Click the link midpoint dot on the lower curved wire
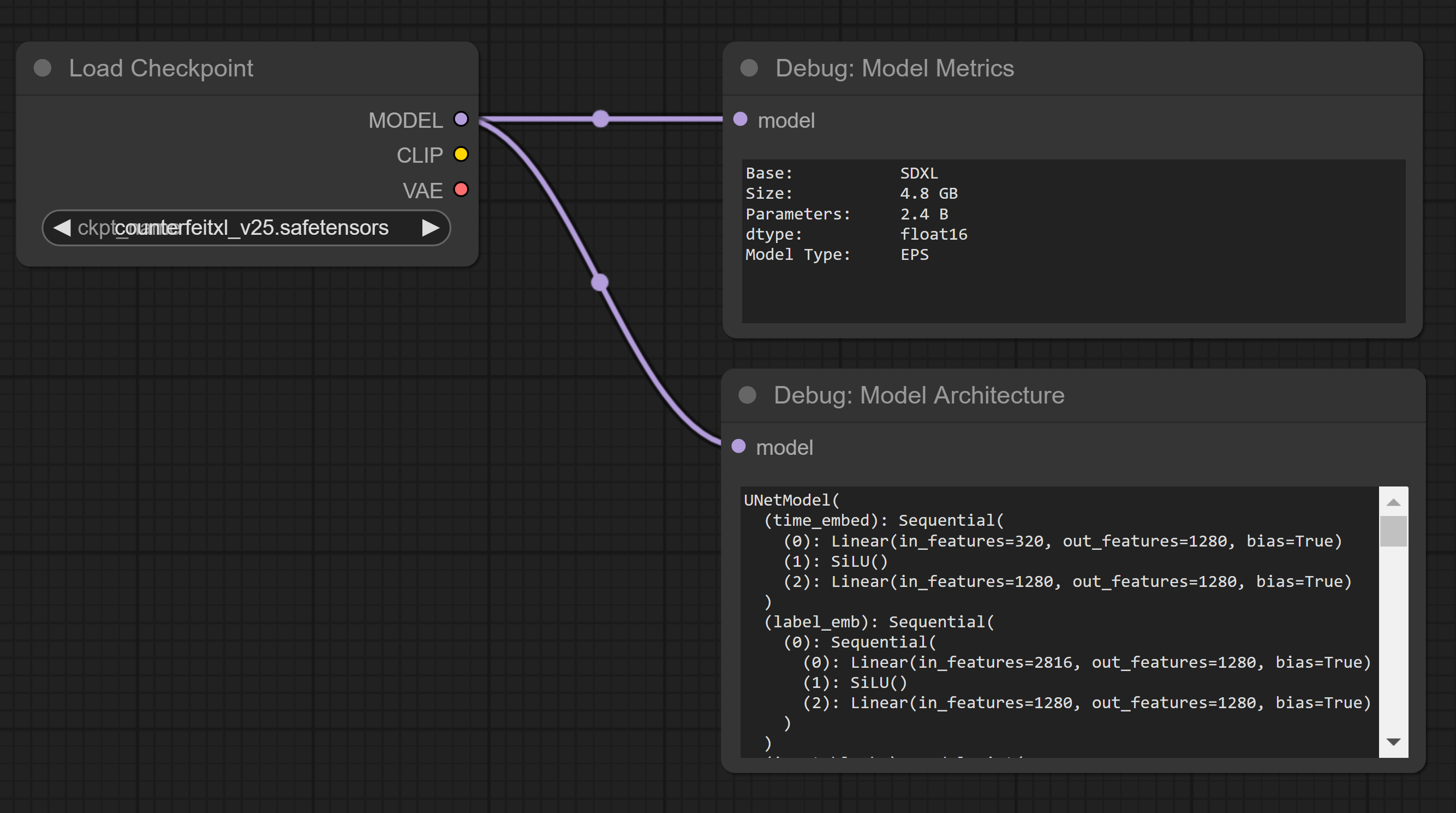1456x813 pixels. tap(599, 282)
